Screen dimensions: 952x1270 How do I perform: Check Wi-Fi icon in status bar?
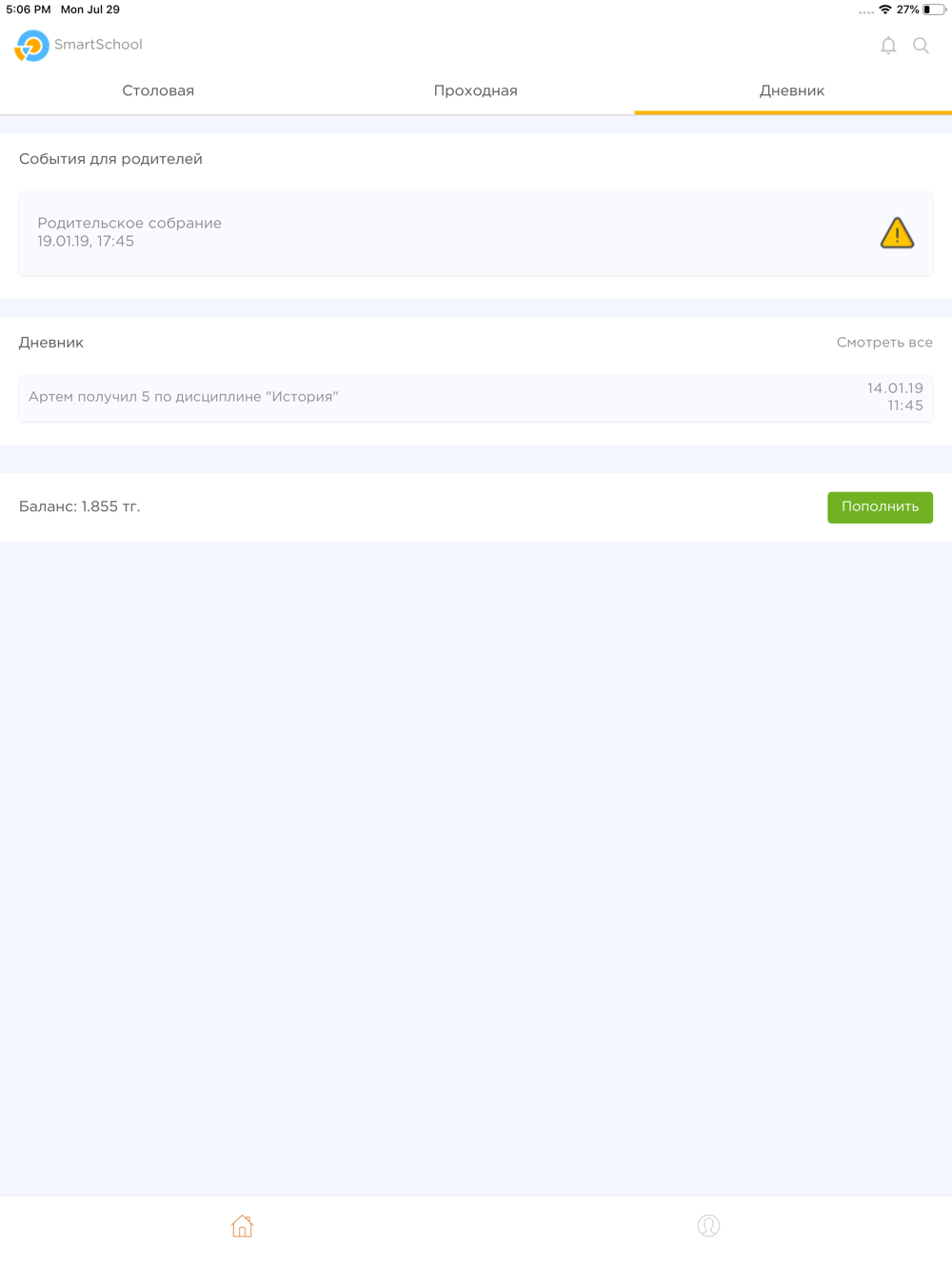884,10
